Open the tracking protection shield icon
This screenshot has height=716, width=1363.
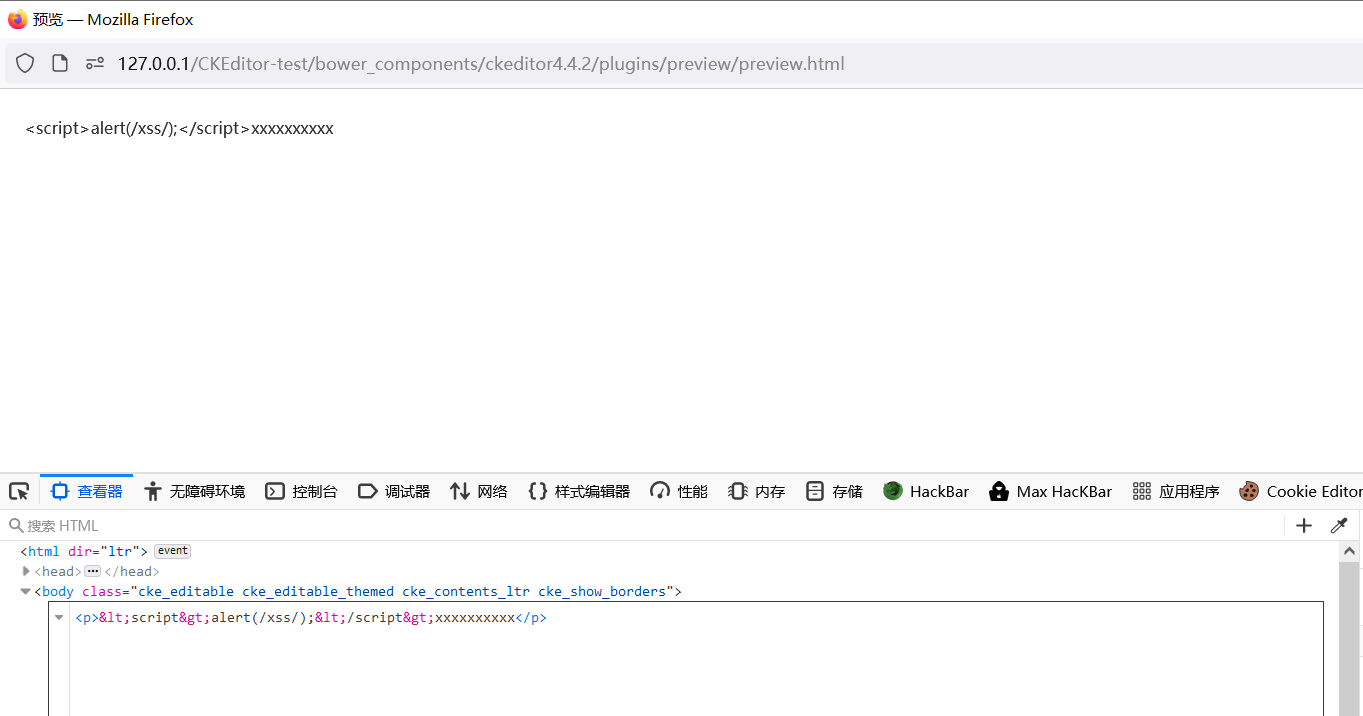[25, 64]
